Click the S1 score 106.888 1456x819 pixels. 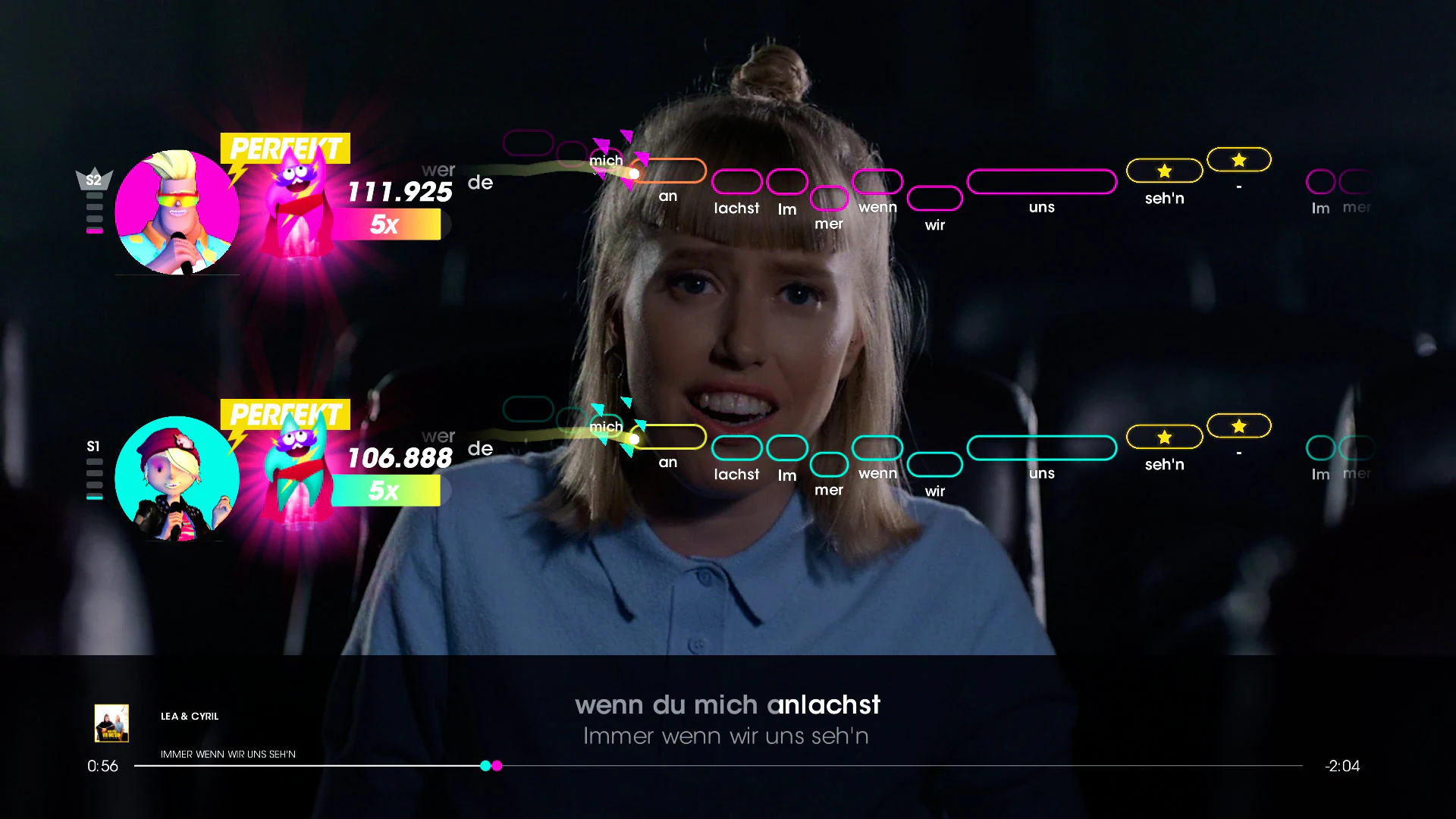point(400,458)
